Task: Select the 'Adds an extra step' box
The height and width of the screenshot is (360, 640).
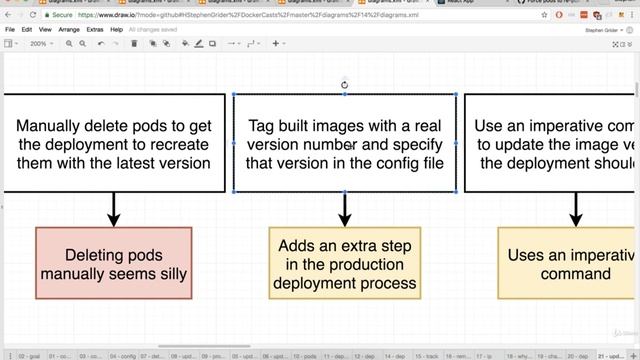Action: click(345, 263)
